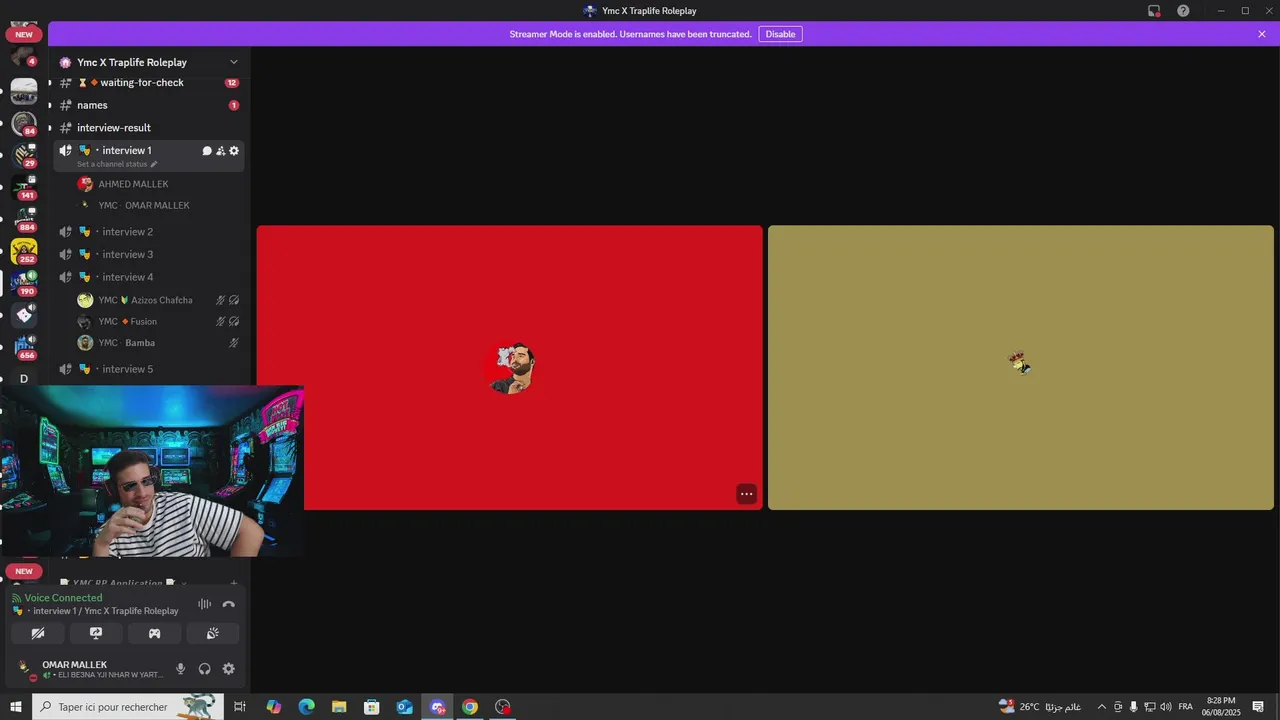Image resolution: width=1280 pixels, height=720 pixels.
Task: Open user settings gear
Action: click(229, 669)
